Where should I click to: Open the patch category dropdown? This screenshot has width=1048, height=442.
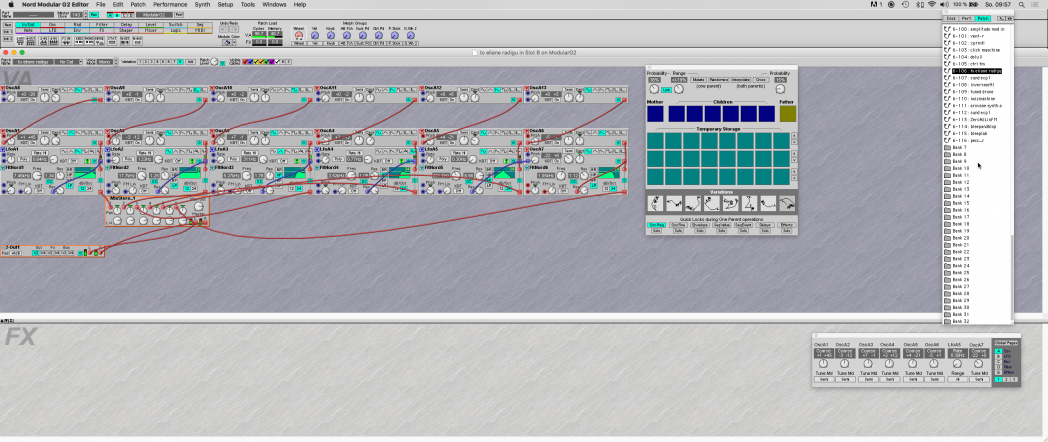pyautogui.click(x=69, y=61)
